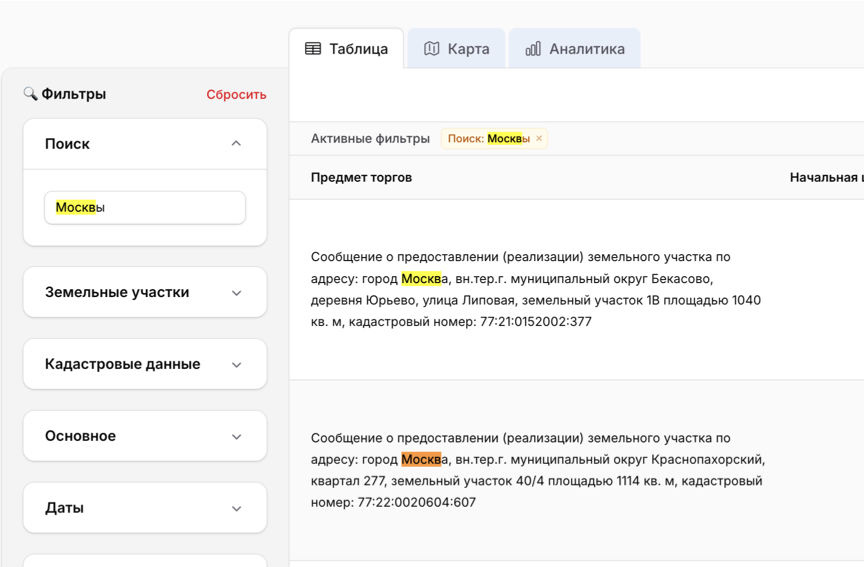Click the bar chart icon on Аналитика tab
Screen dimensions: 865x567
(x=533, y=49)
